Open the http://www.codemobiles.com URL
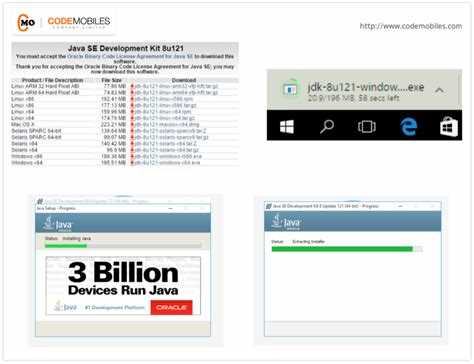Viewport: 474px width, 364px height. [x=411, y=26]
